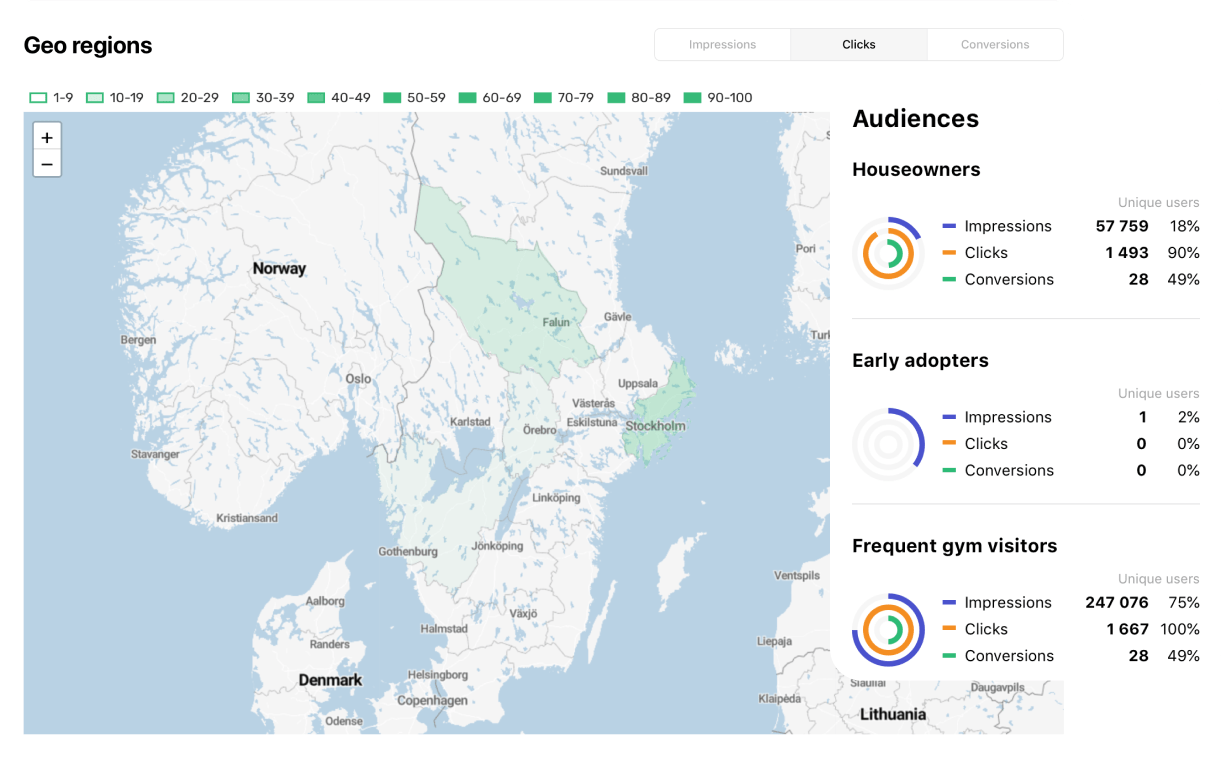Open the Conversions tab

pos(994,45)
